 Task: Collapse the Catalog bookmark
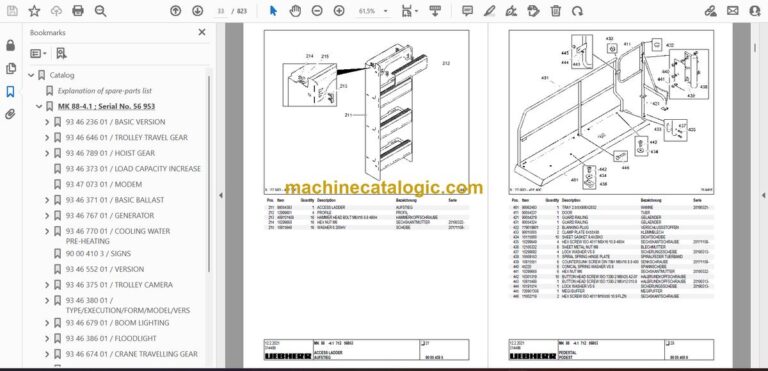pos(31,75)
